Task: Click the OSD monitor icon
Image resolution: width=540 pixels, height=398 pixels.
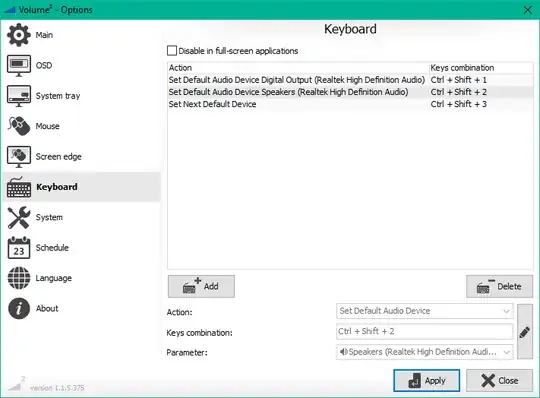Action: (19, 65)
